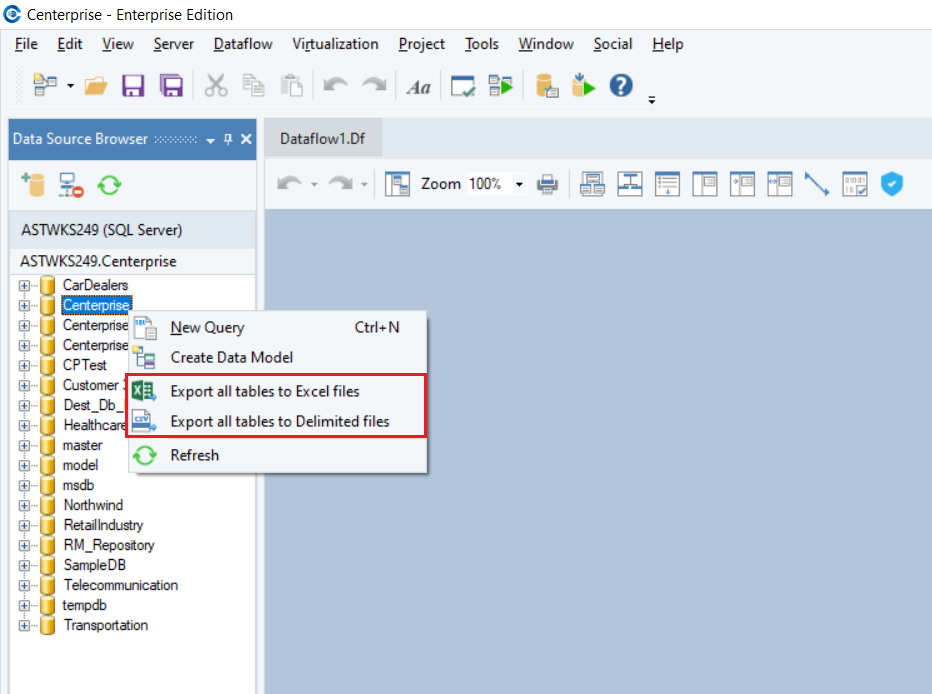
Task: Choose Export all tables to Excel files
Action: [x=265, y=391]
